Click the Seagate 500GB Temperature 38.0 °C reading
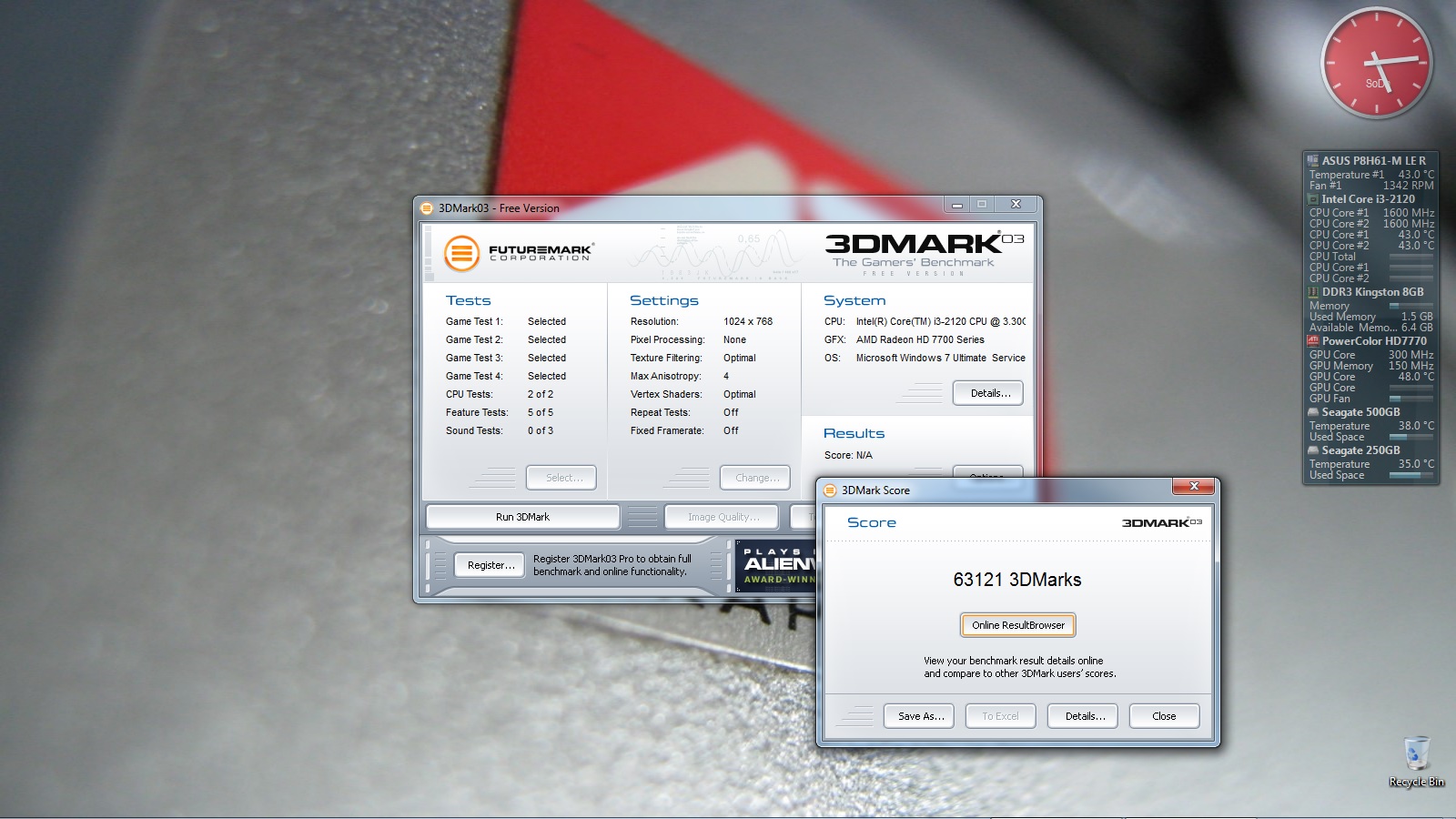The image size is (1456, 819). [1371, 426]
